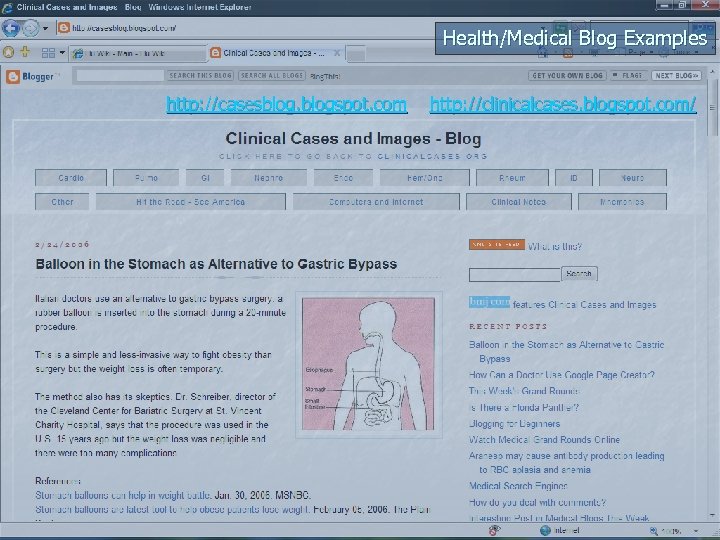This screenshot has width=720, height=540.
Task: Click the NEXT BLOG navbar button
Action: coord(676,75)
